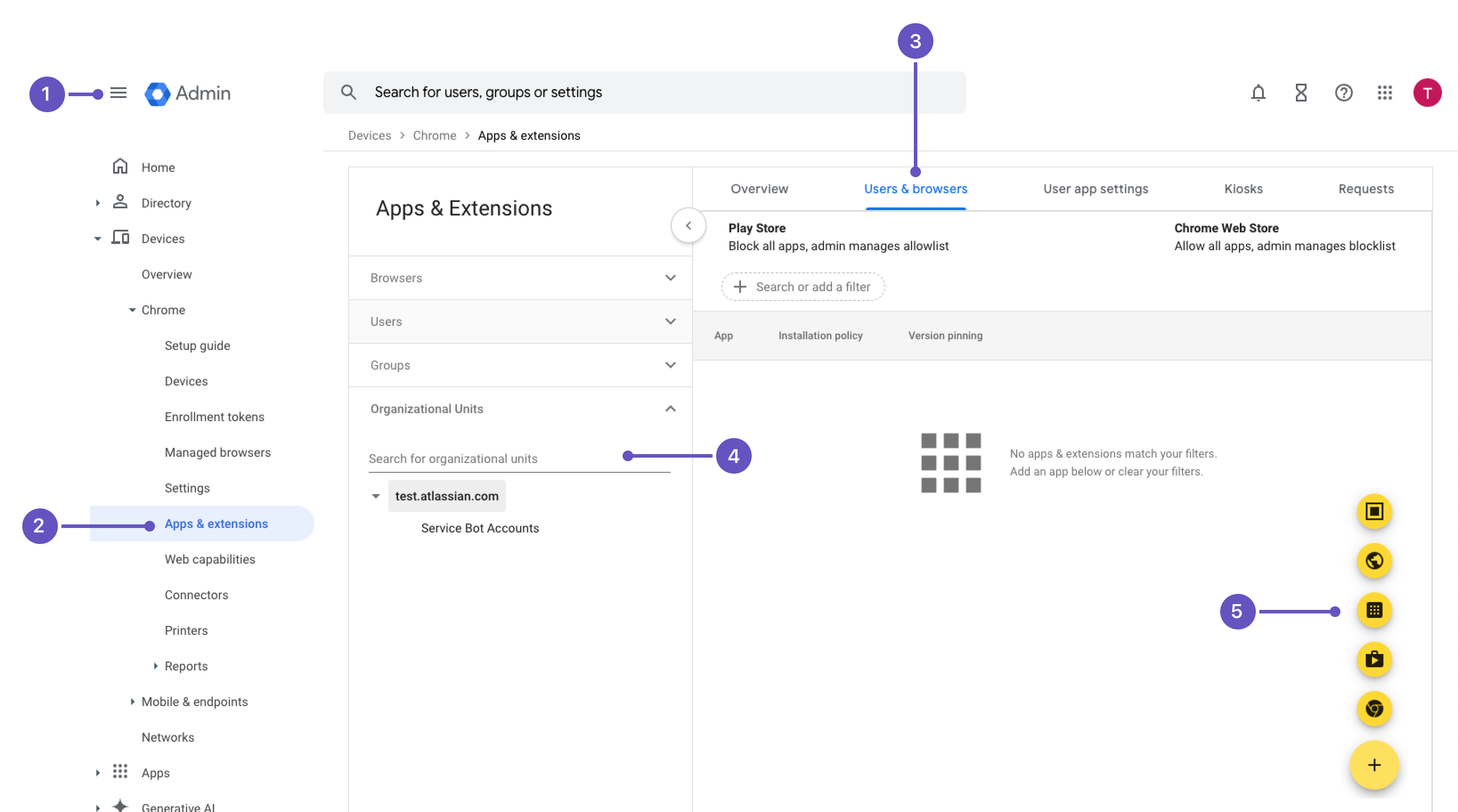Collapse the side panel with the arrow
This screenshot has width=1458, height=812.
coord(688,226)
